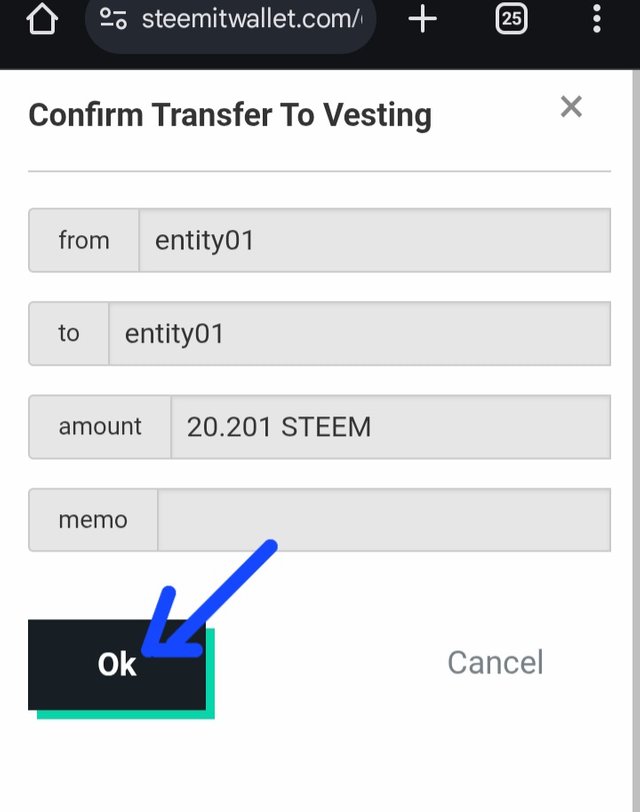
Task: Open a new tab with plus icon
Action: (x=423, y=19)
